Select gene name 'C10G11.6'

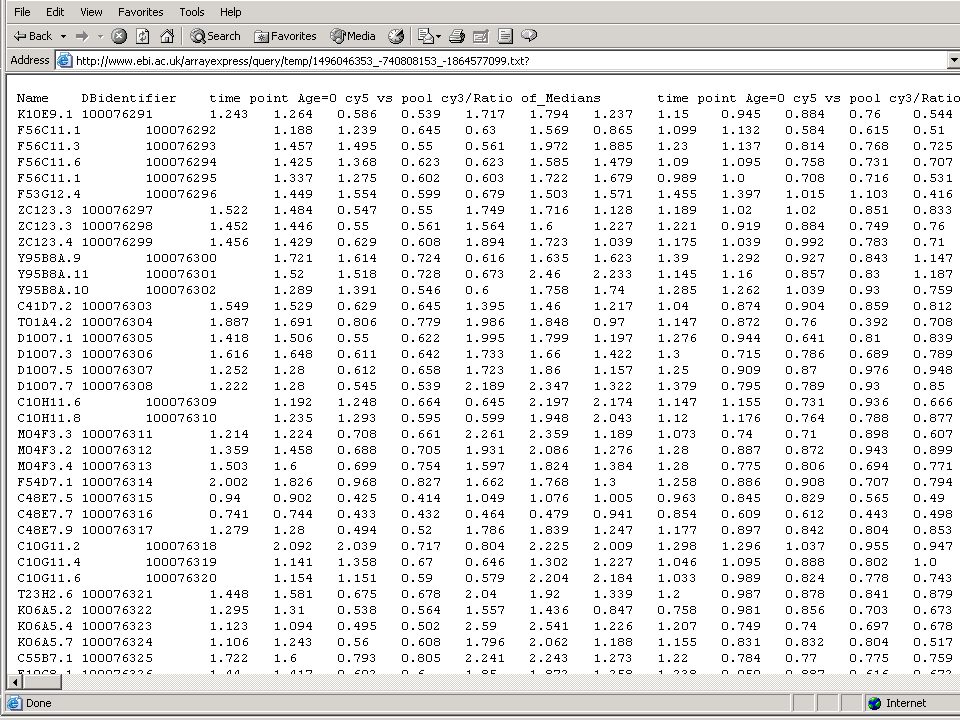(x=49, y=577)
